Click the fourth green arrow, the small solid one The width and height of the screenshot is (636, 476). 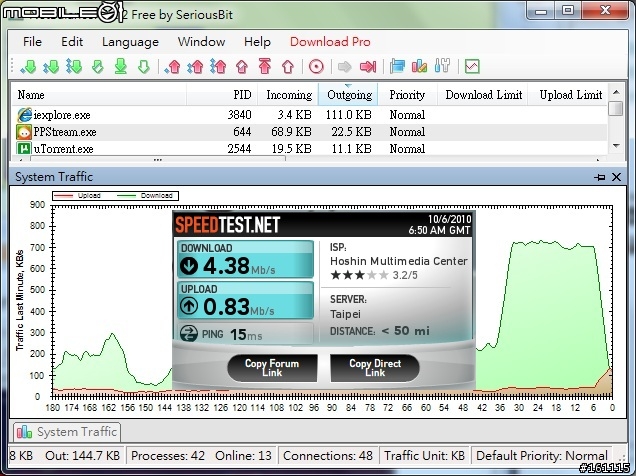click(98, 66)
